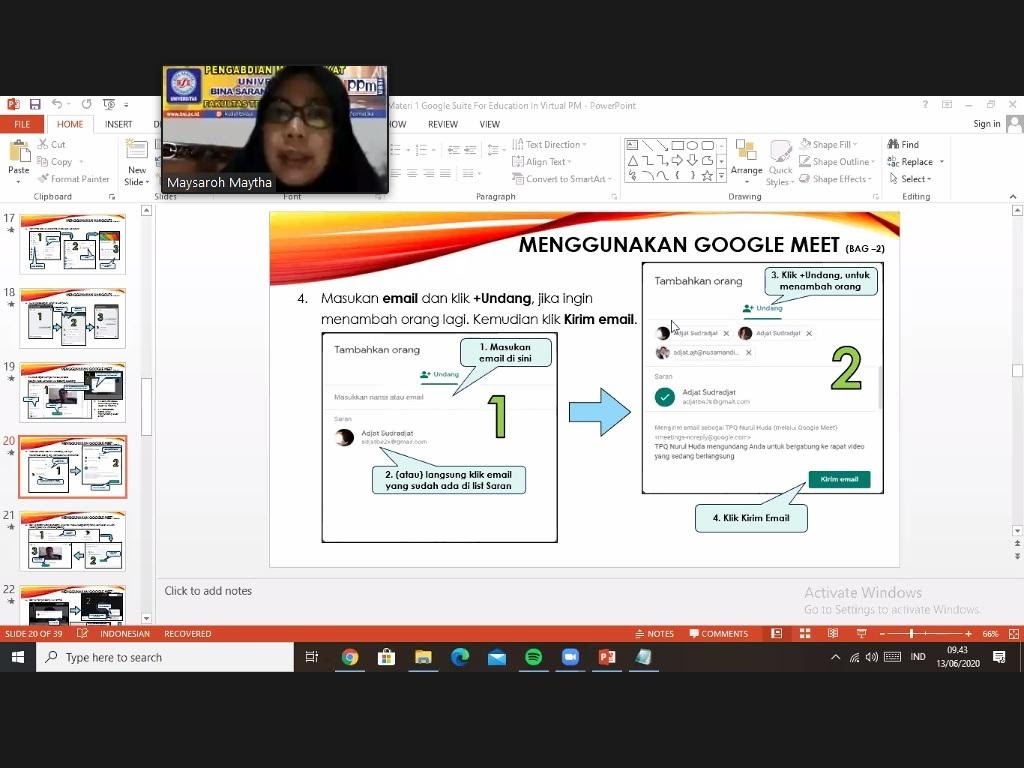The height and width of the screenshot is (768, 1024).
Task: Click Sign in link
Action: [986, 123]
